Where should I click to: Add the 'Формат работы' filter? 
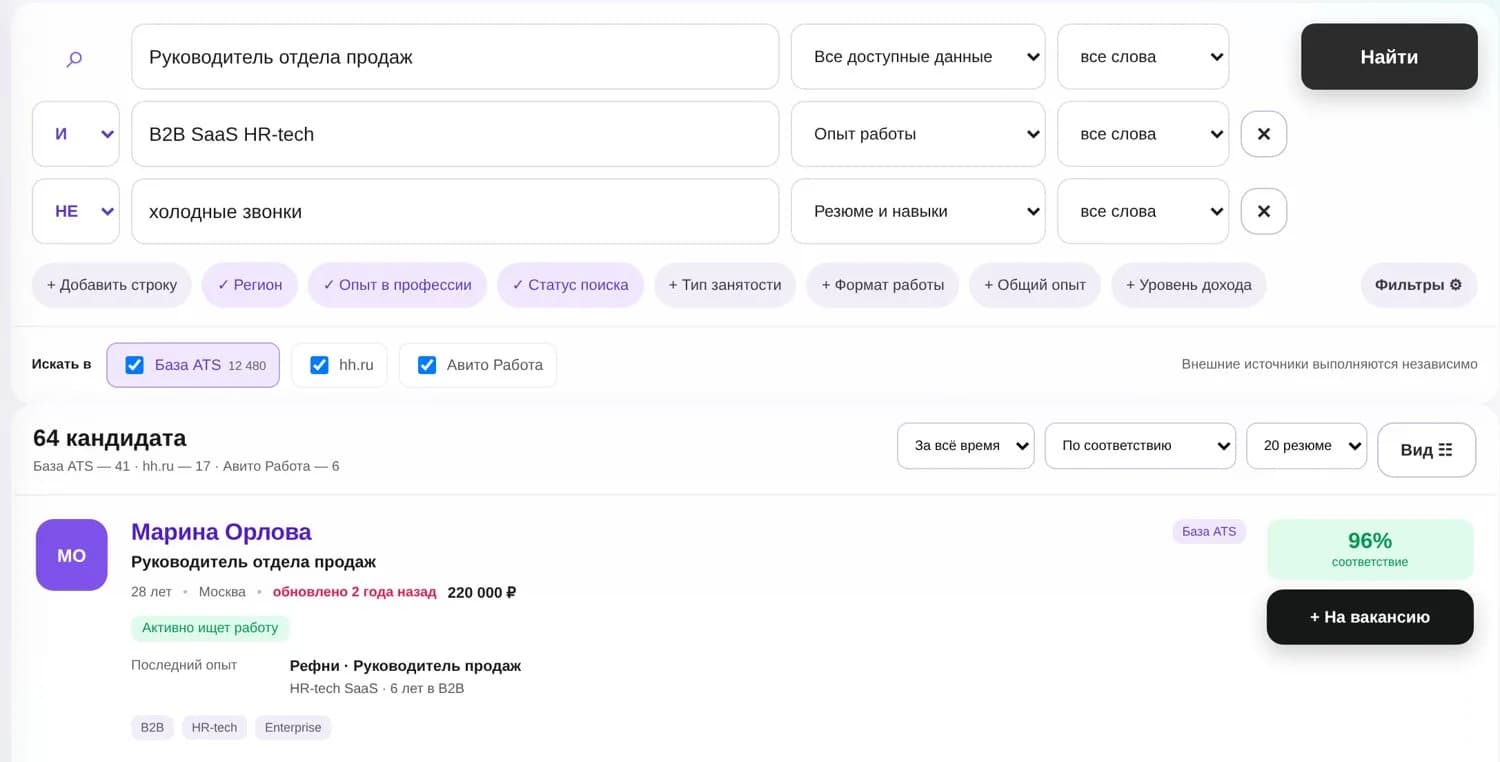click(x=883, y=285)
